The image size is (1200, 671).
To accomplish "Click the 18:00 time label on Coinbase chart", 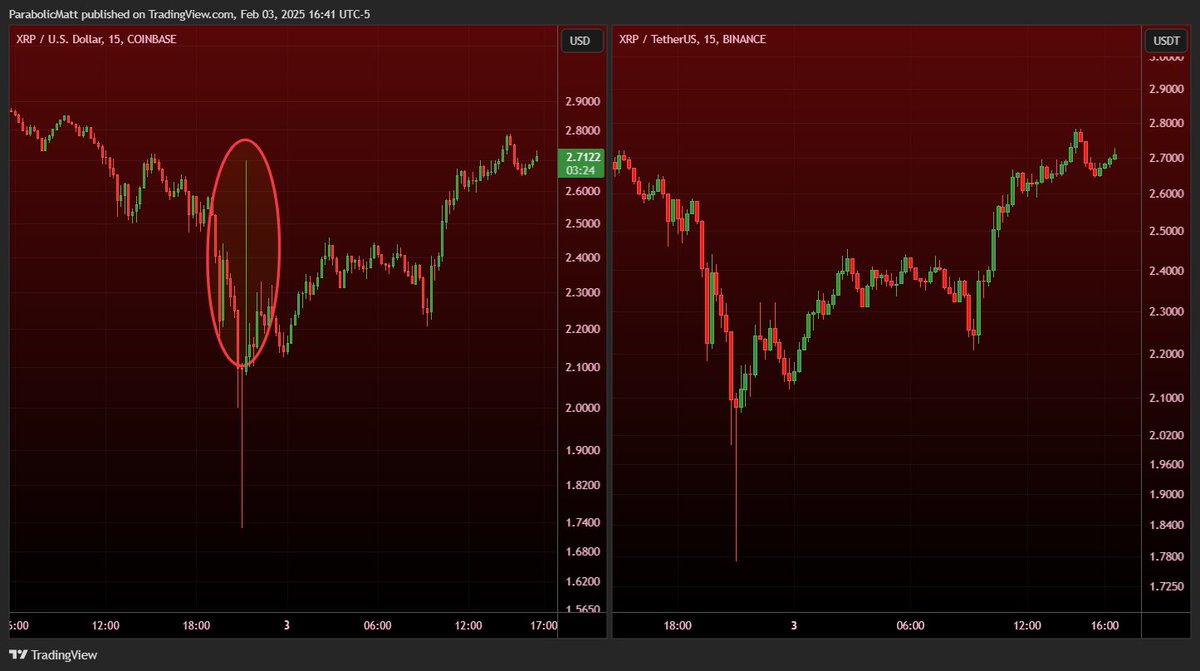I will [196, 626].
